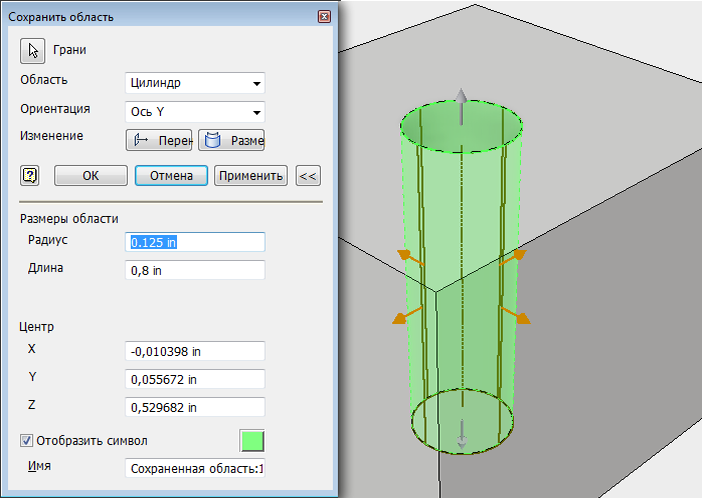This screenshot has width=702, height=498.
Task: Collapse dialog with the << button
Action: [308, 176]
